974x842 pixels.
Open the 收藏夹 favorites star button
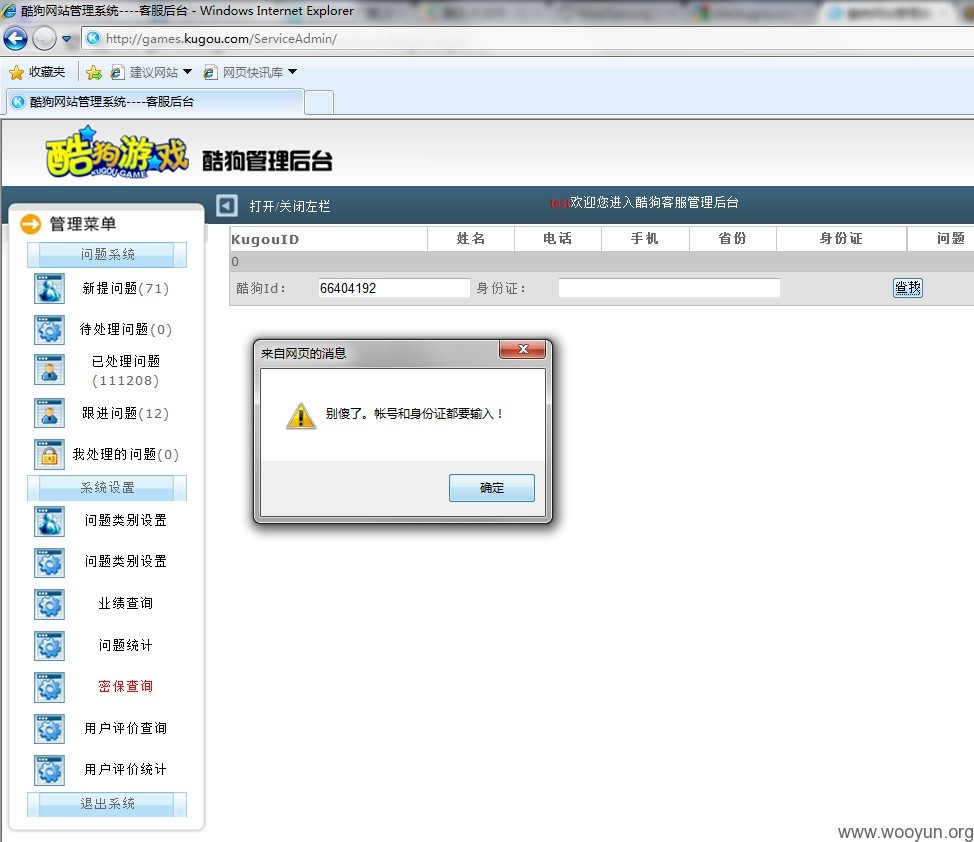37,72
